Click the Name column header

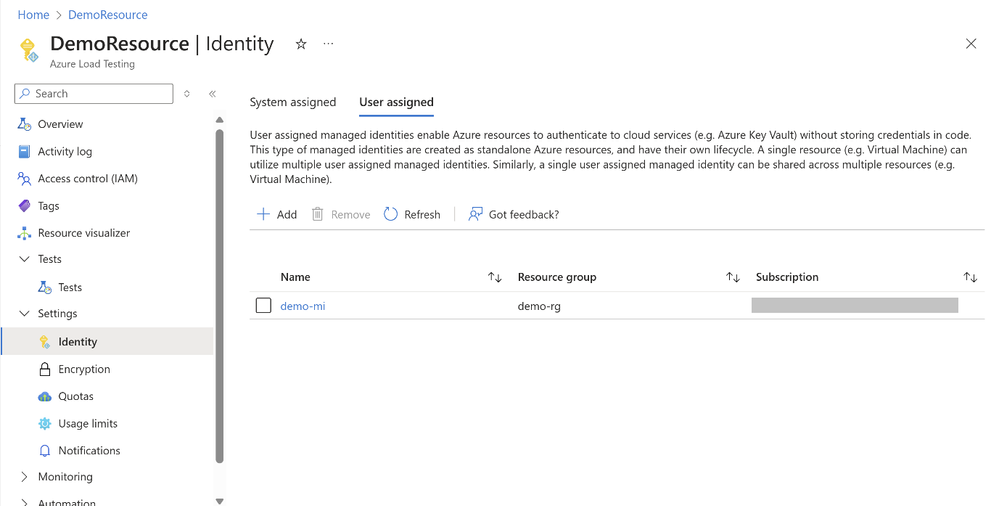point(295,277)
